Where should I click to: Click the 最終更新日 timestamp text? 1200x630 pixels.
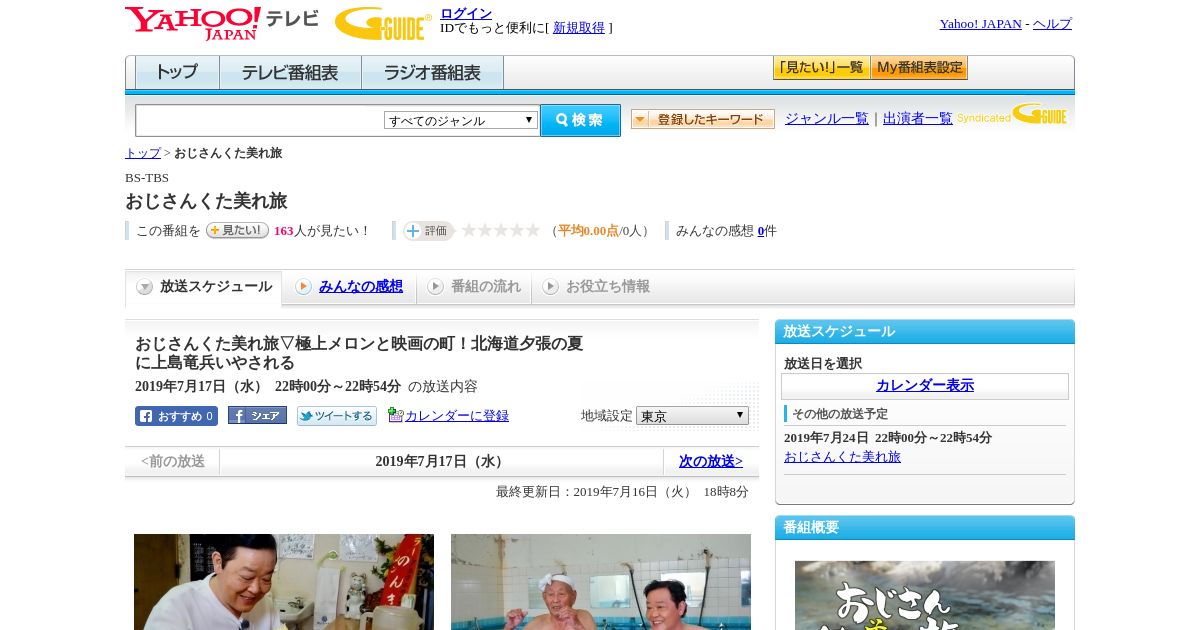pos(622,492)
